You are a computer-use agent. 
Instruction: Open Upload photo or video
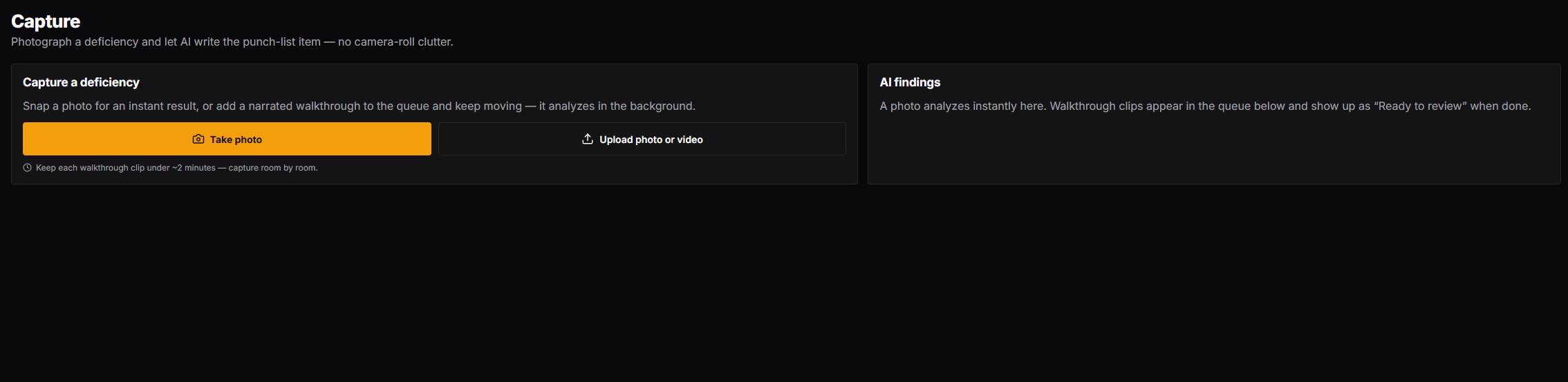[642, 139]
